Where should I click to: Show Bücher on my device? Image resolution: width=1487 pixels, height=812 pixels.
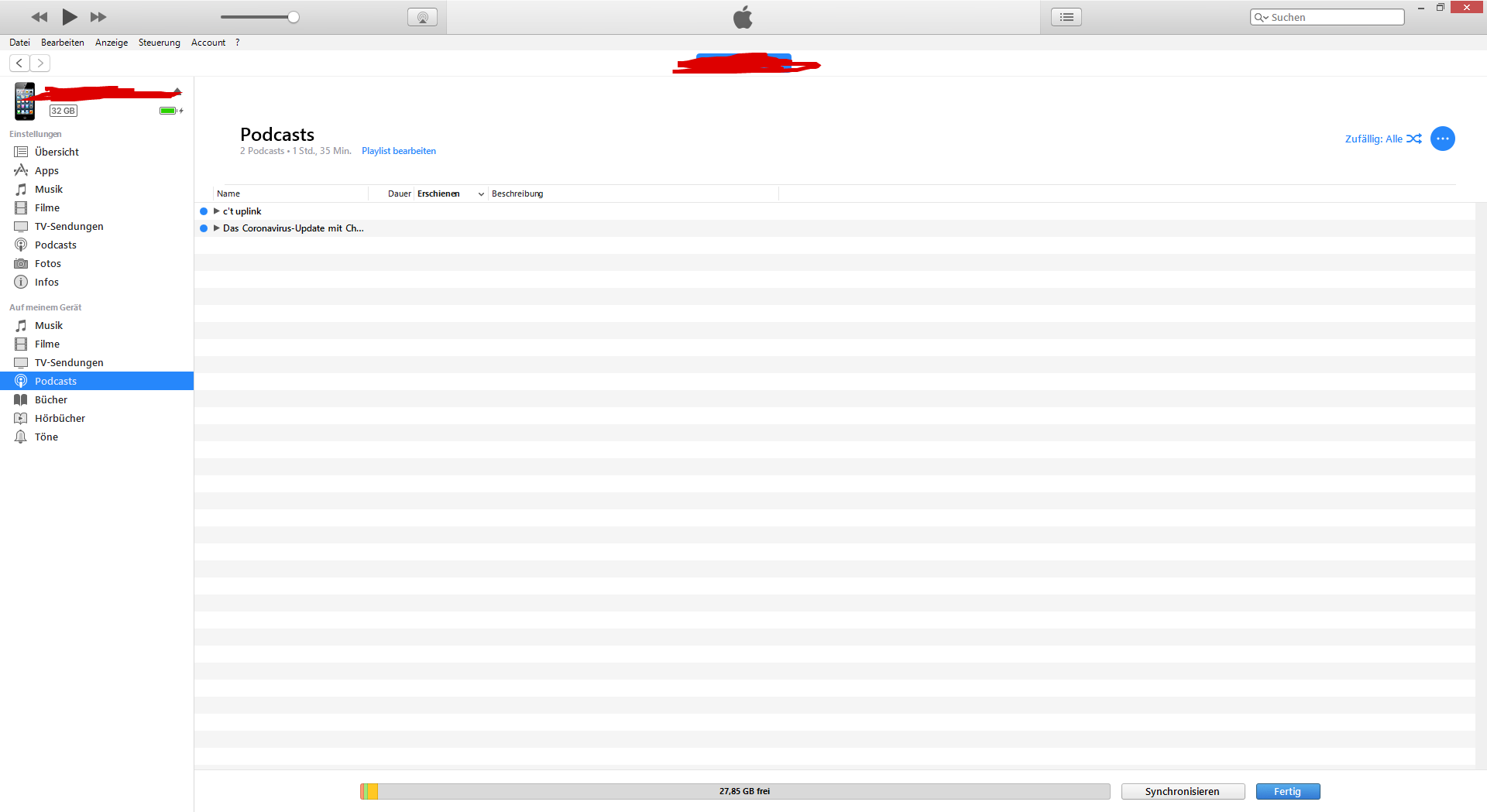pyautogui.click(x=97, y=399)
